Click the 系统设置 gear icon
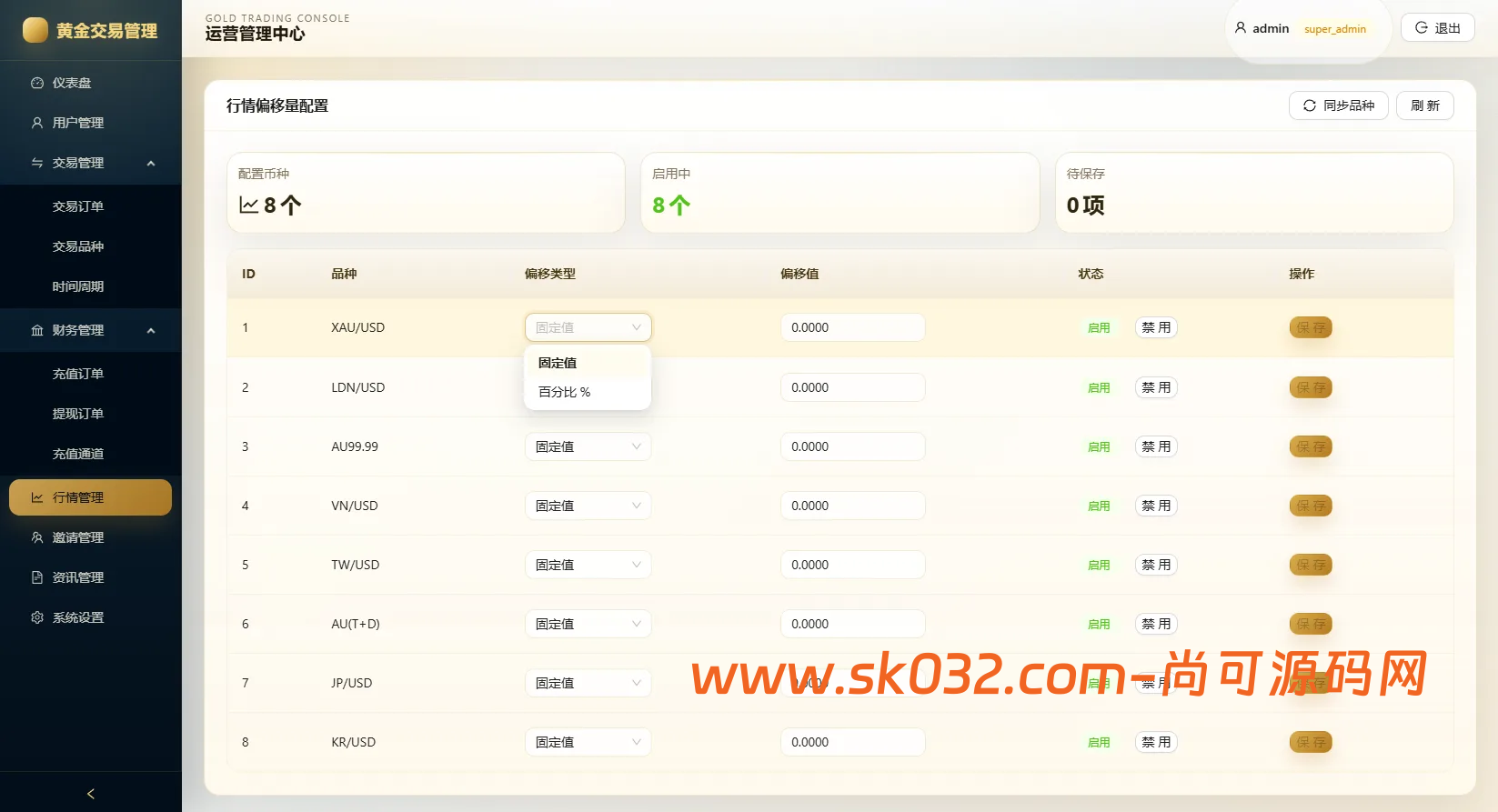The width and height of the screenshot is (1498, 812). (x=37, y=617)
